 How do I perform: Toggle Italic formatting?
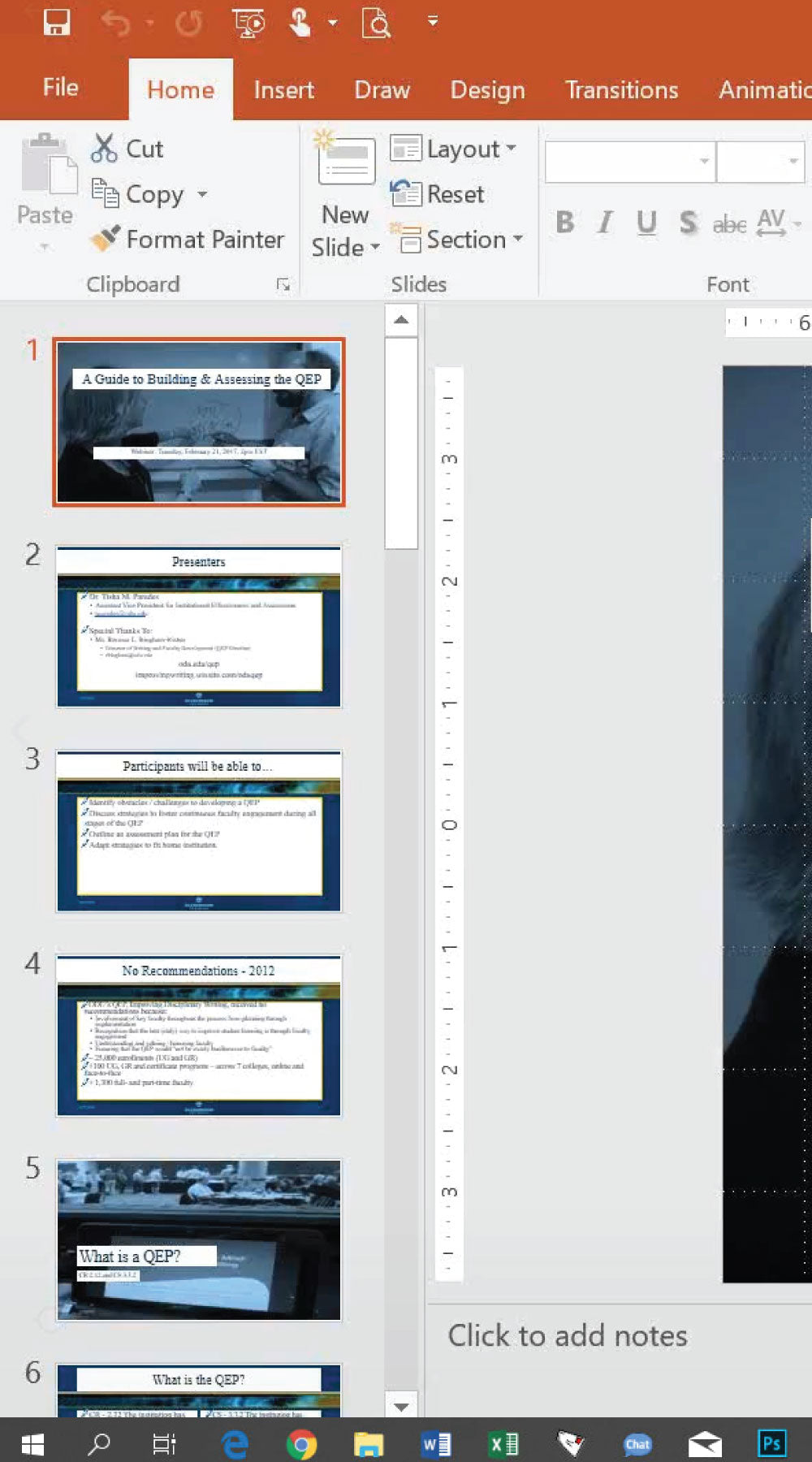[x=605, y=222]
